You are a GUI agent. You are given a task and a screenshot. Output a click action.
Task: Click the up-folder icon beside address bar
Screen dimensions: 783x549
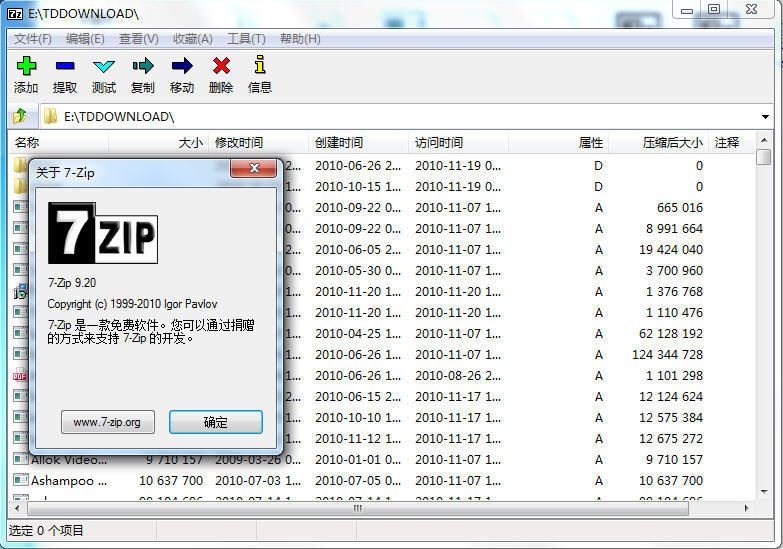[20, 117]
